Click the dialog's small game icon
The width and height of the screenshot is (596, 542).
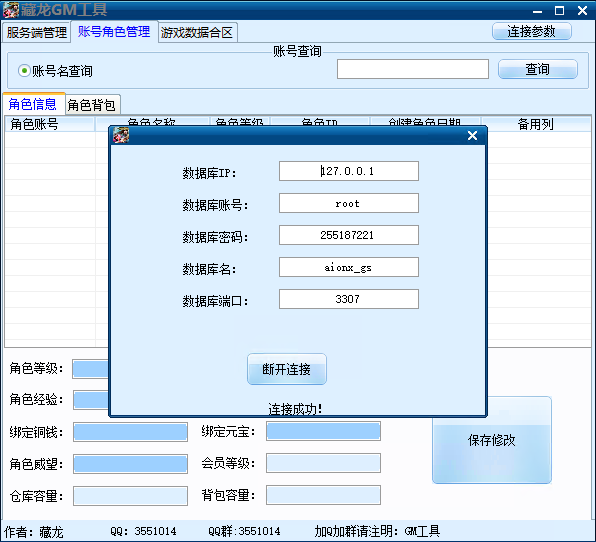pos(121,135)
